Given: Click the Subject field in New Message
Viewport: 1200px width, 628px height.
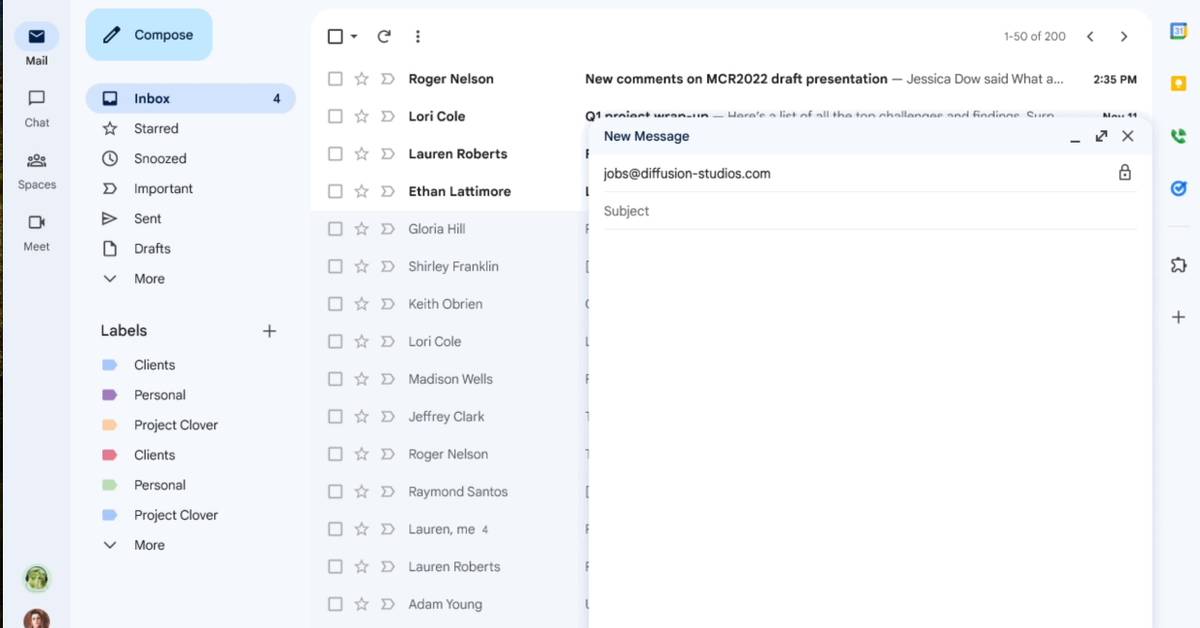Looking at the screenshot, I should (860, 211).
